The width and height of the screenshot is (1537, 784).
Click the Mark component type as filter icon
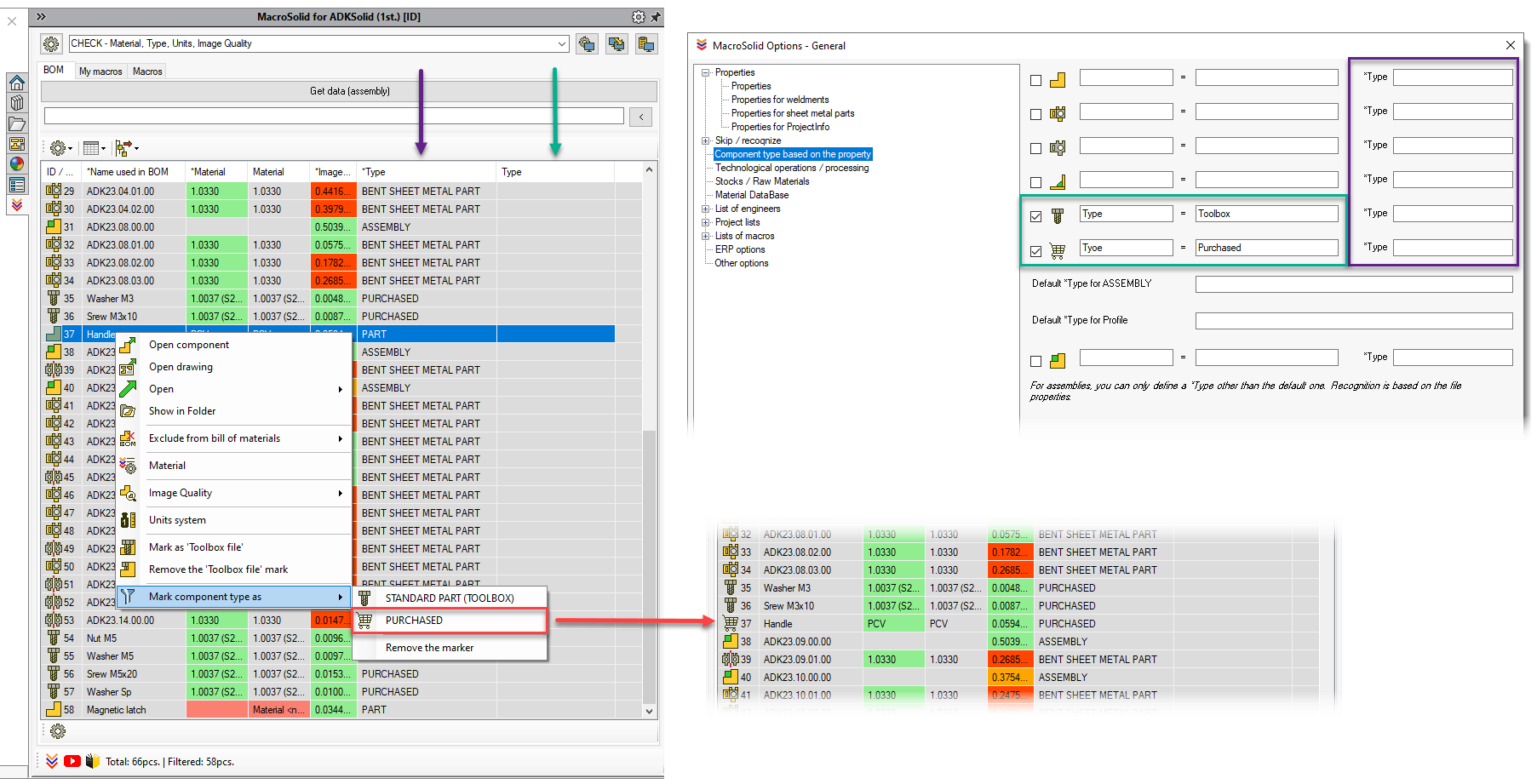tap(128, 597)
